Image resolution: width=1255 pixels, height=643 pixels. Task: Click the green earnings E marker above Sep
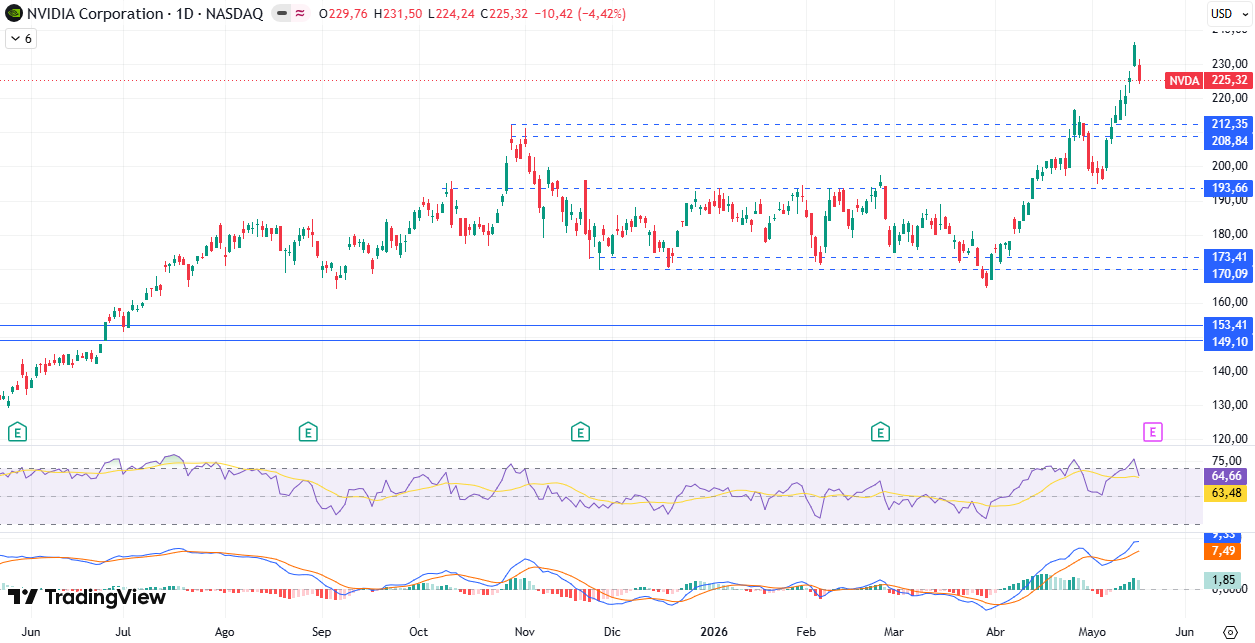(x=308, y=432)
